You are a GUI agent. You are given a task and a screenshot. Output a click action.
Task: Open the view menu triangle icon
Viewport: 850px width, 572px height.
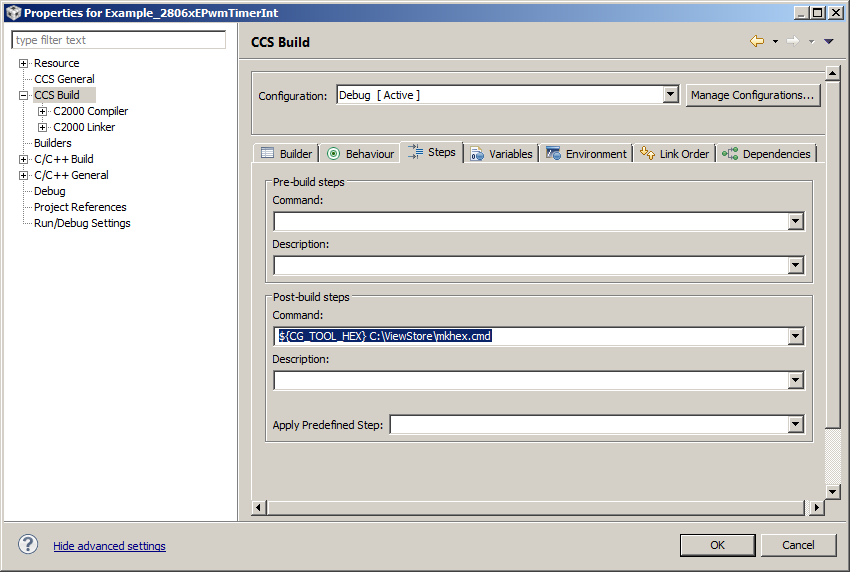point(828,41)
